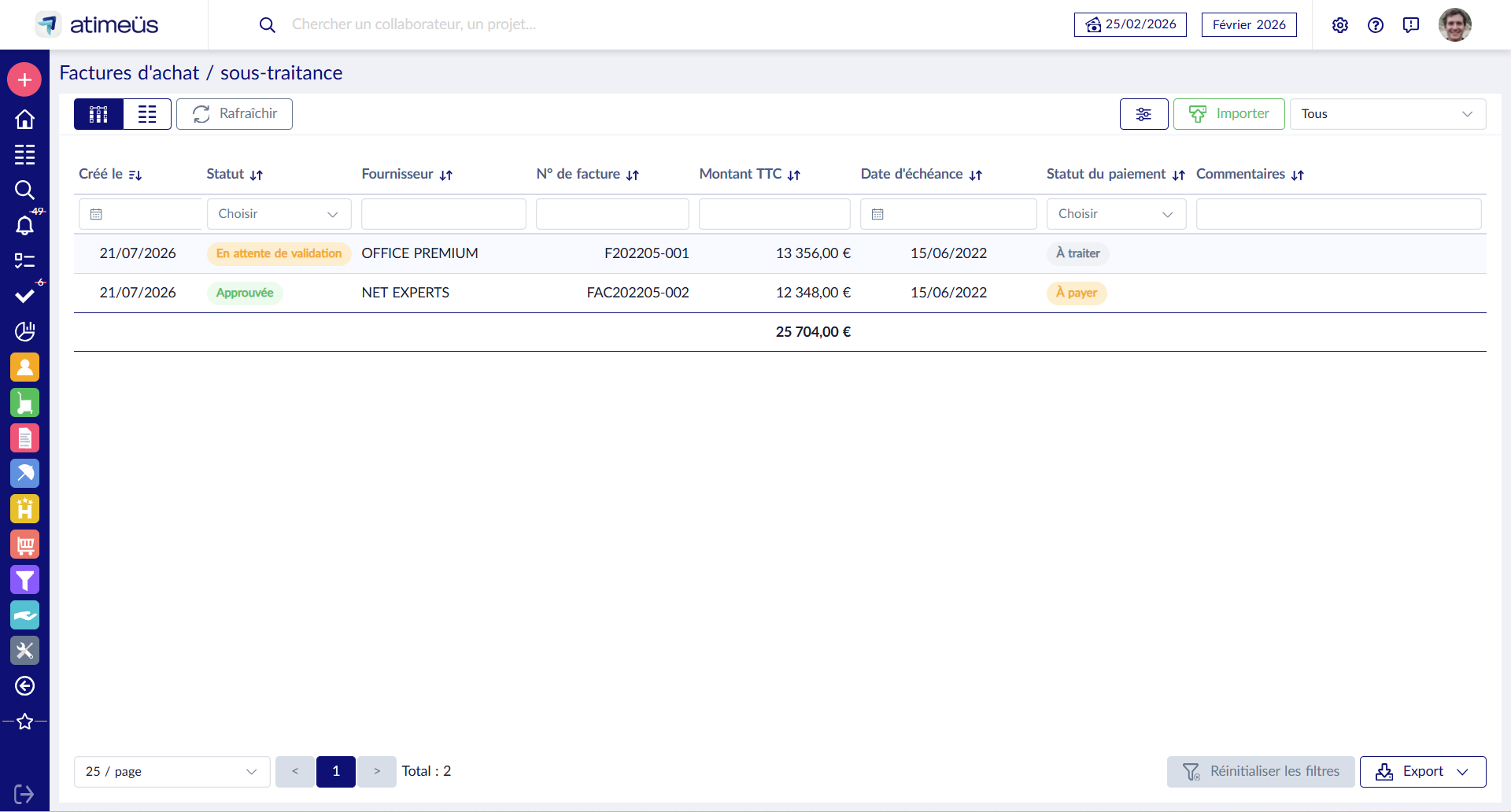This screenshot has height=812, width=1511.
Task: Open the Février 2026 period selector
Action: (1249, 24)
